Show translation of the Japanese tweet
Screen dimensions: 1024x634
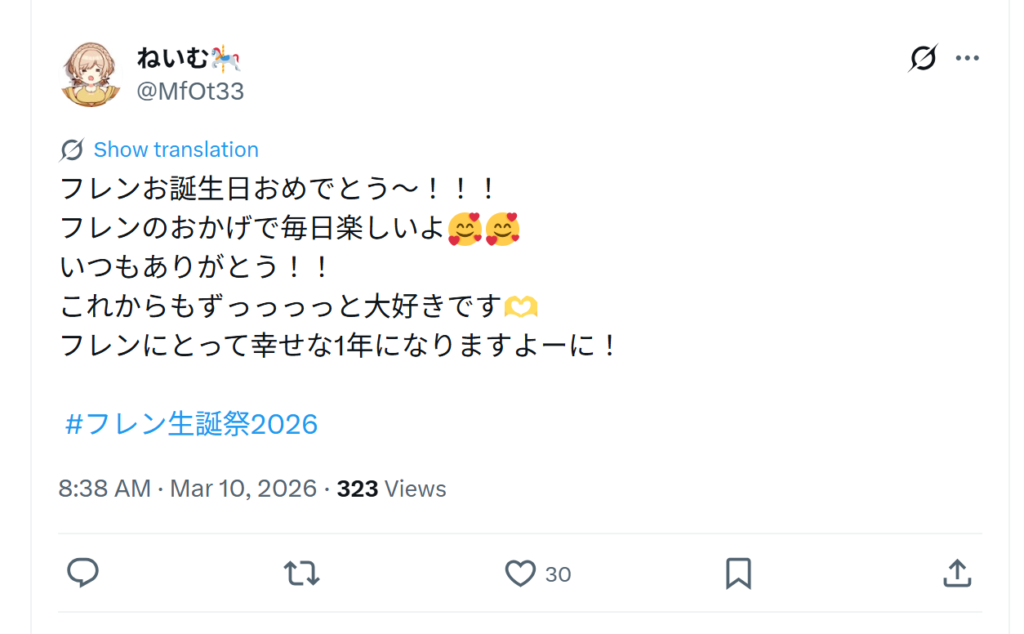176,150
